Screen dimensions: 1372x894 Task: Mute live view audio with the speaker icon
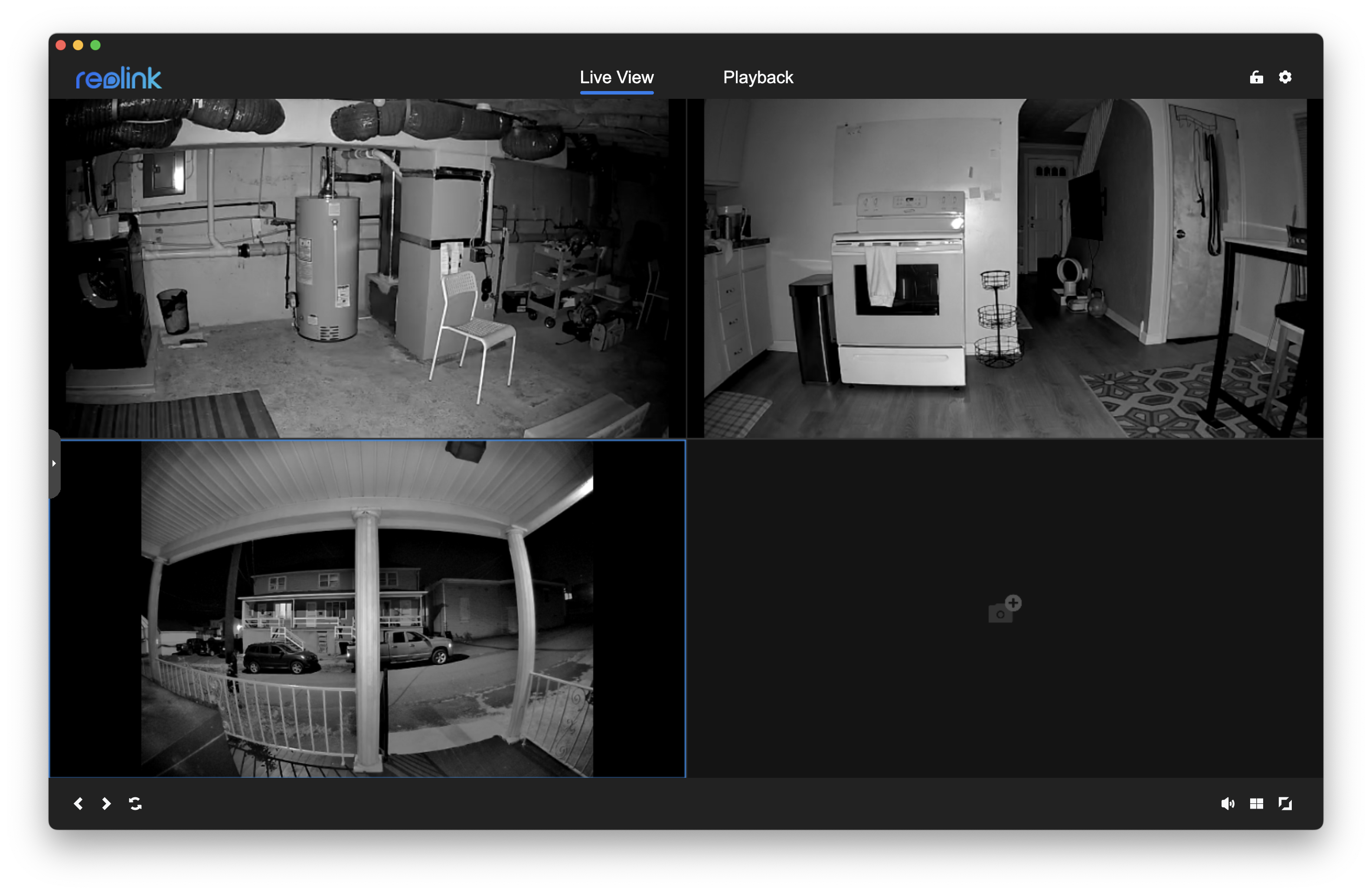(x=1228, y=803)
